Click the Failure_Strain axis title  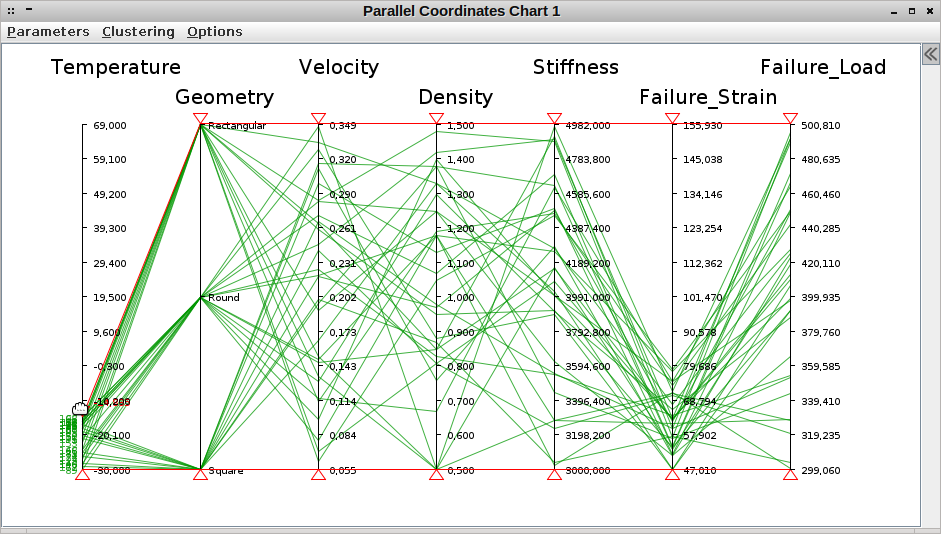[x=708, y=97]
